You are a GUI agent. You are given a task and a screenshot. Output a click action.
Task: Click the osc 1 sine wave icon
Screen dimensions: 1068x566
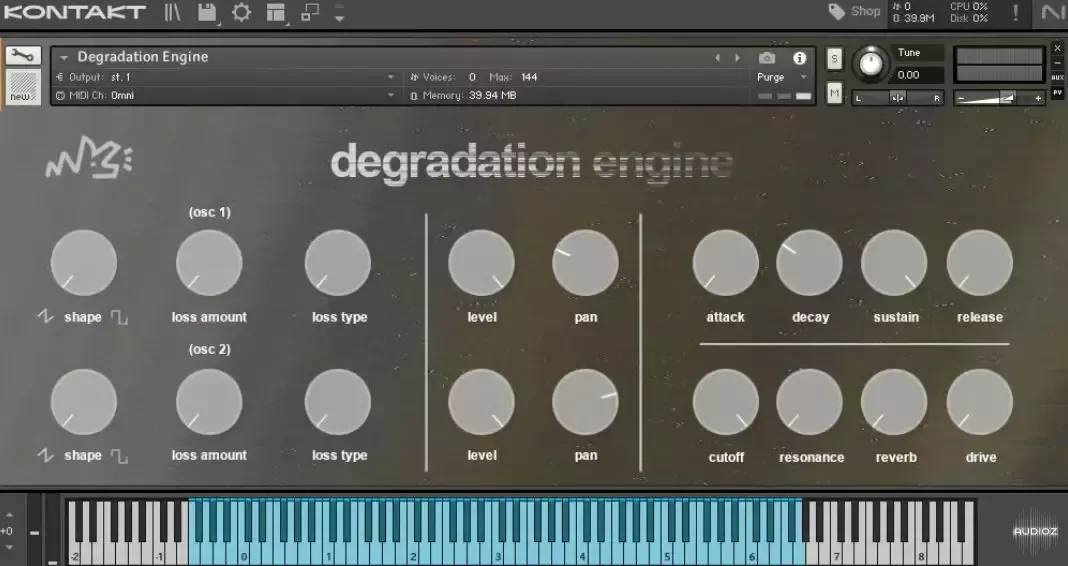coord(45,317)
